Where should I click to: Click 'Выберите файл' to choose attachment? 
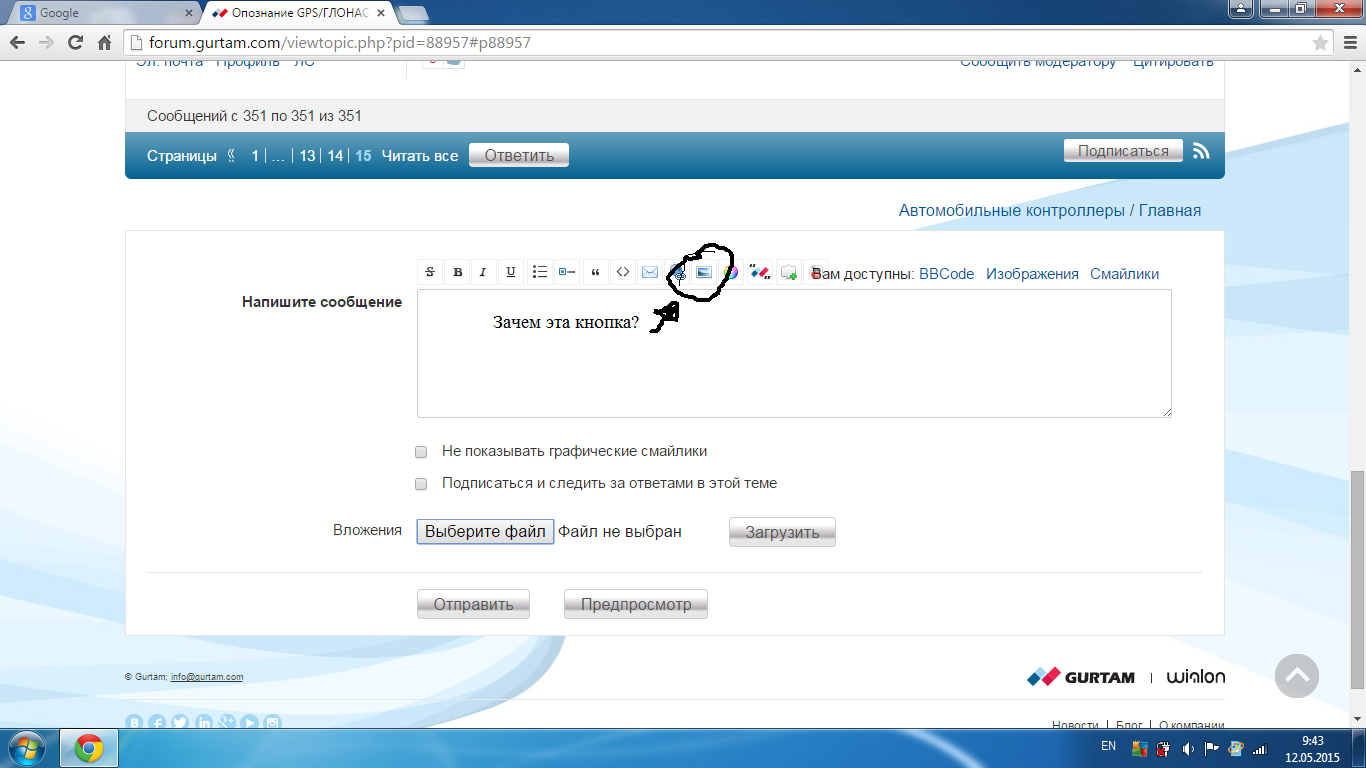click(485, 532)
